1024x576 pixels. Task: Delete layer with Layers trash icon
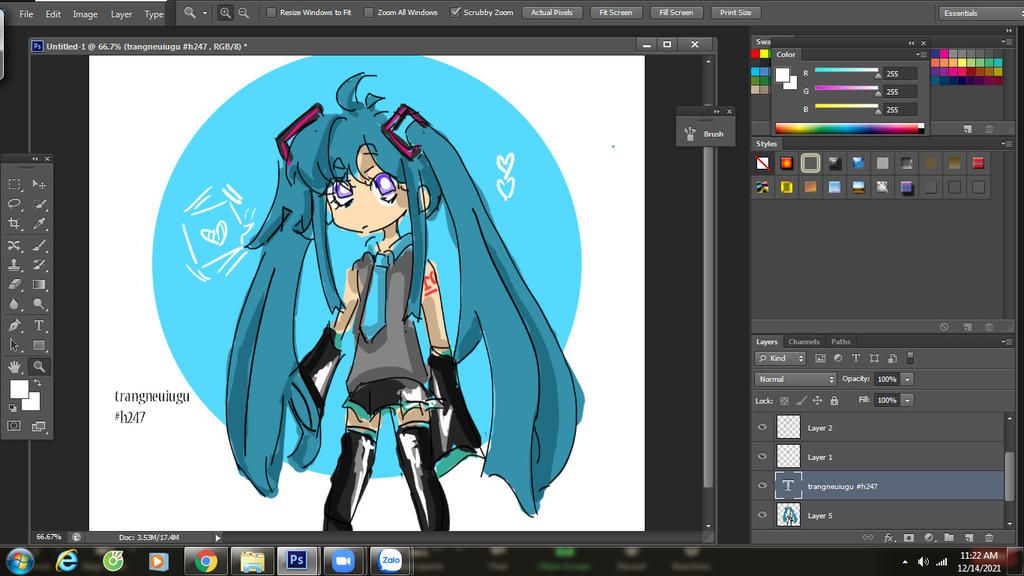[x=989, y=537]
